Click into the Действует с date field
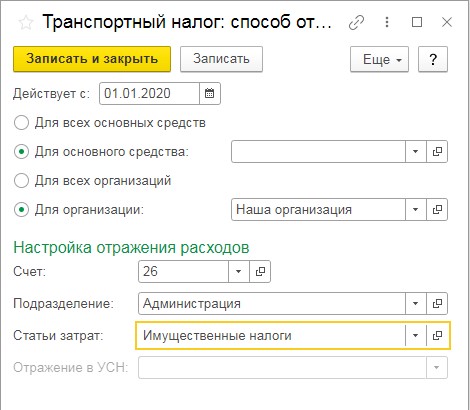This screenshot has height=410, width=470. pyautogui.click(x=149, y=93)
